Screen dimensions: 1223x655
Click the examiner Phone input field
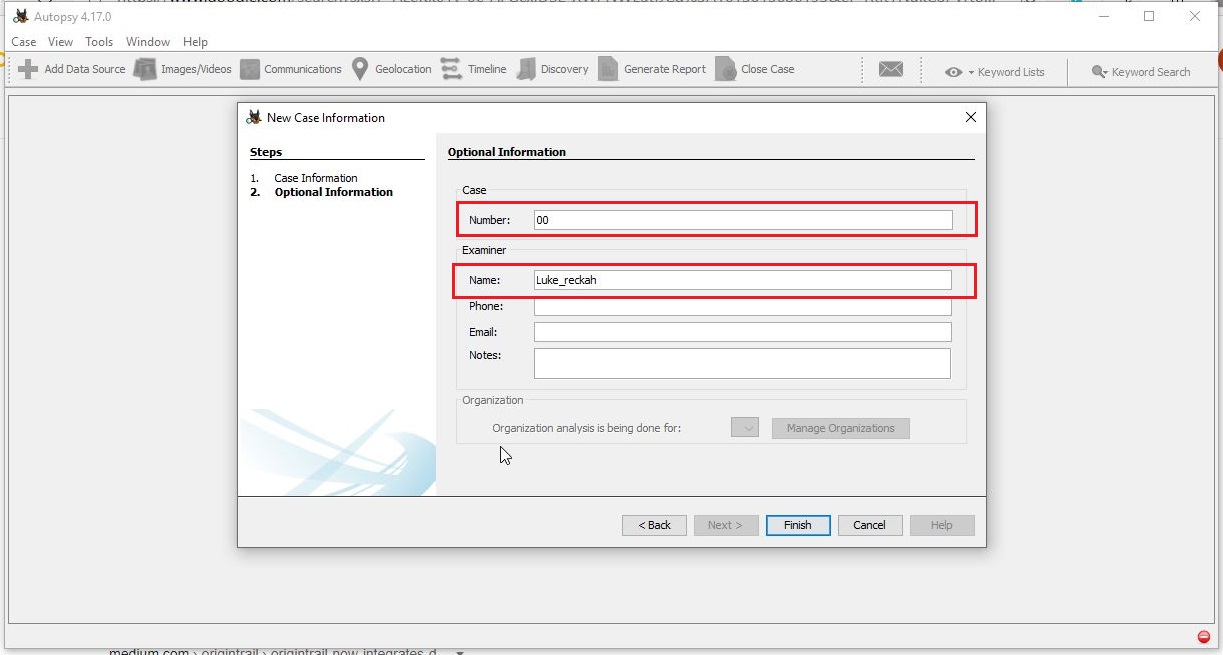(x=743, y=306)
